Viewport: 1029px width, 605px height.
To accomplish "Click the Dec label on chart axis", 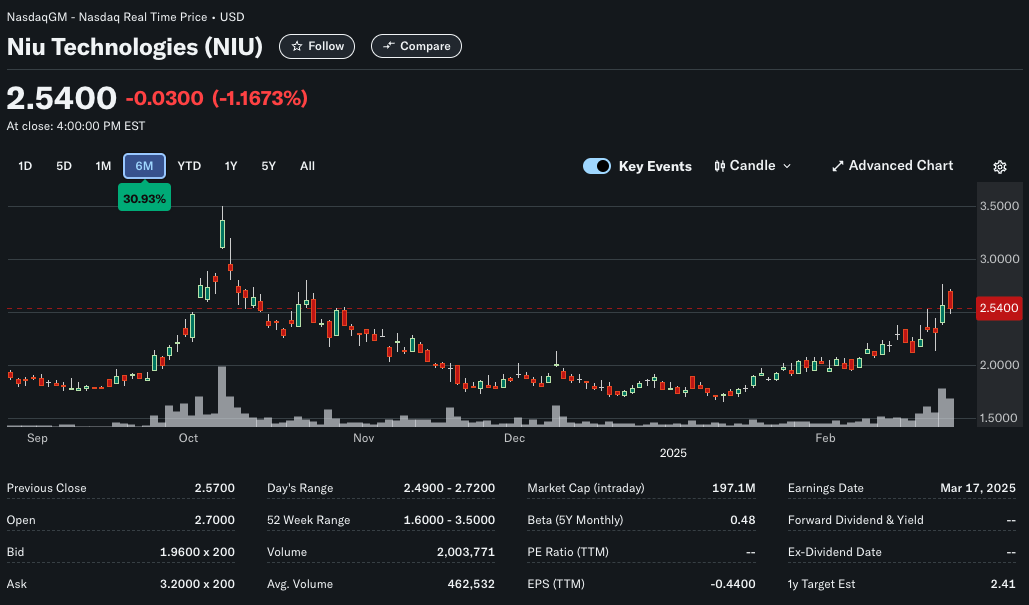I will tap(514, 438).
